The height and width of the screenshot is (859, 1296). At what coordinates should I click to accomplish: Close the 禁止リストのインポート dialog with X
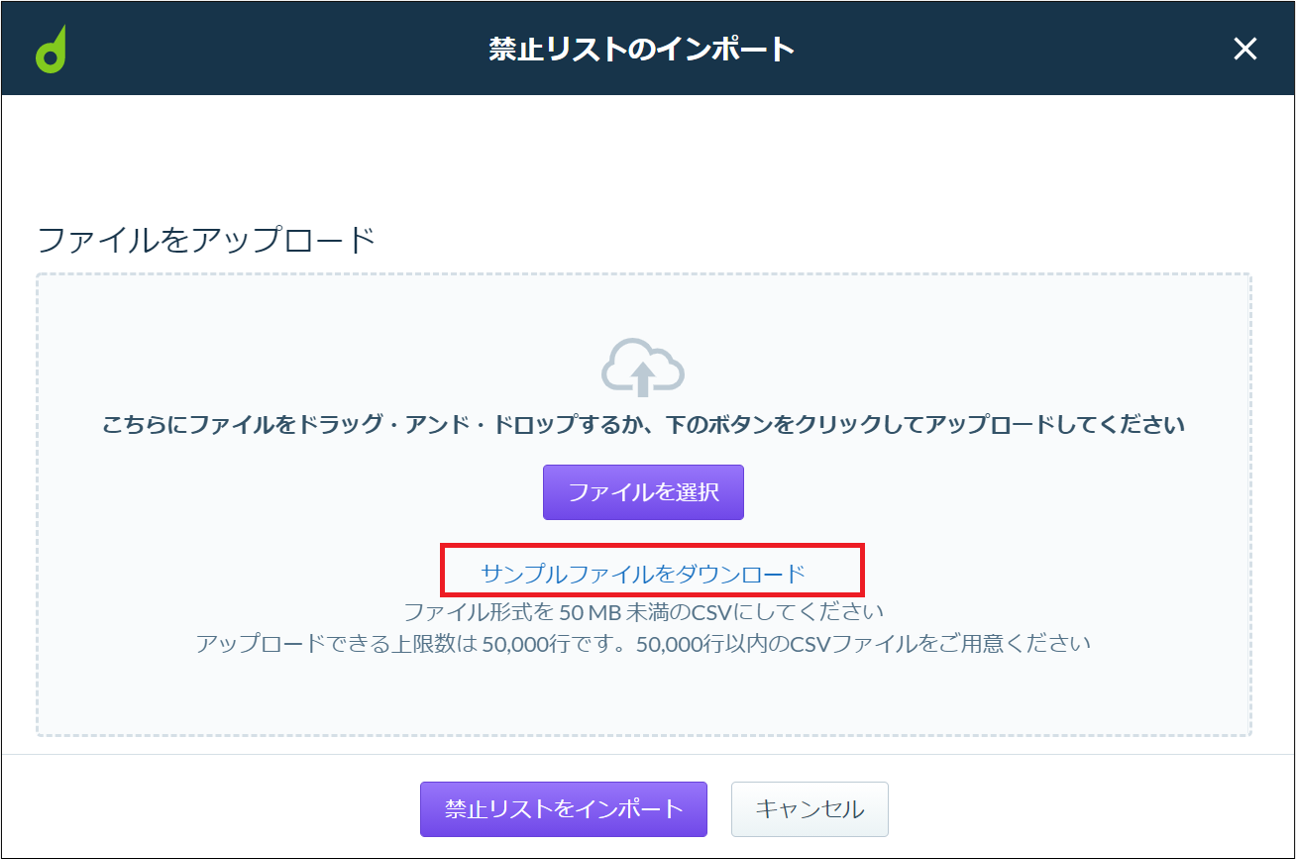[1245, 49]
